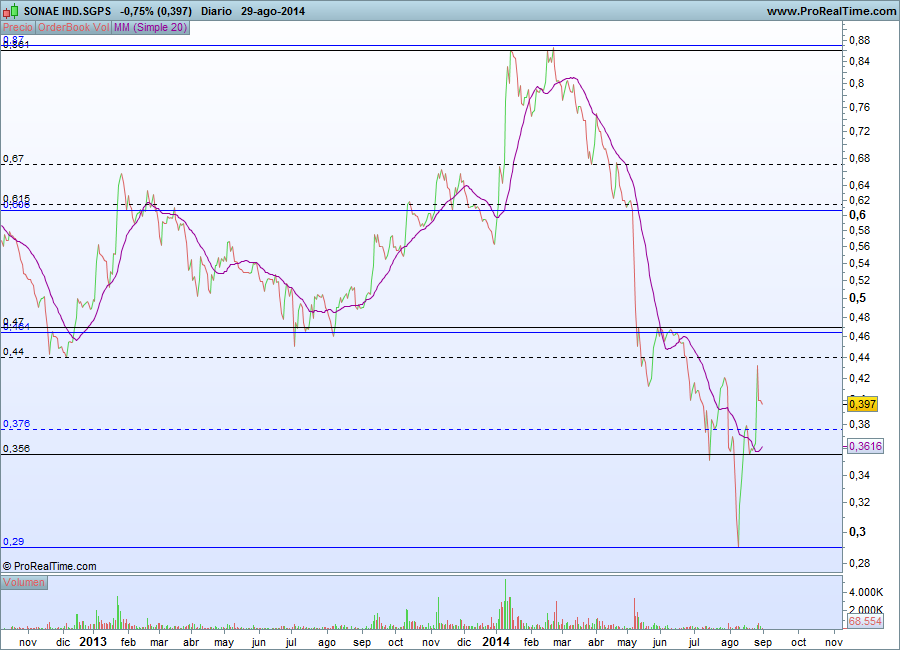The height and width of the screenshot is (650, 900).
Task: Click the bold 0,6 value on price scale
Action: tap(858, 215)
